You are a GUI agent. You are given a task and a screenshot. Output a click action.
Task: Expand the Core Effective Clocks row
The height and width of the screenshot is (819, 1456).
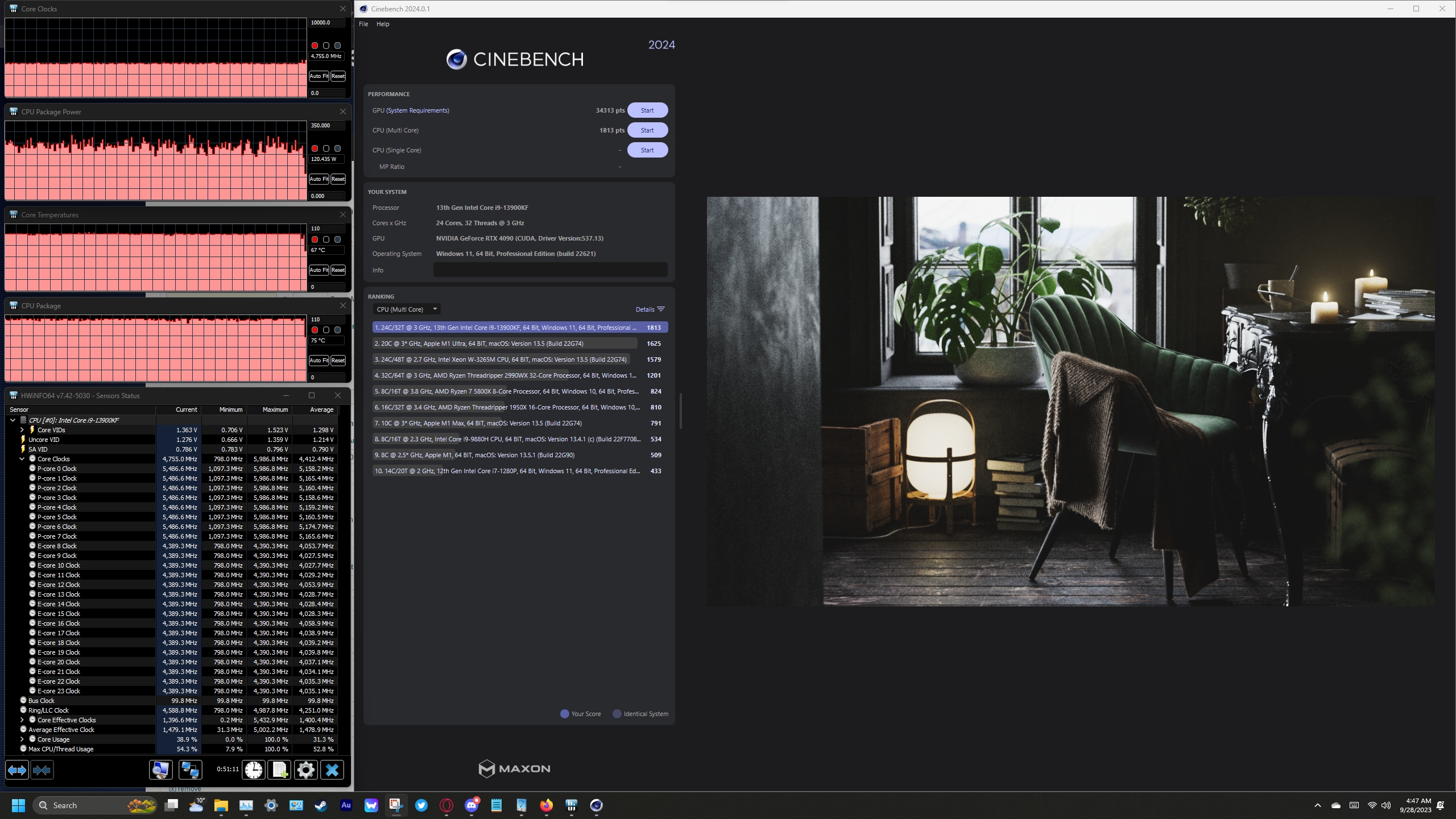tap(22, 720)
